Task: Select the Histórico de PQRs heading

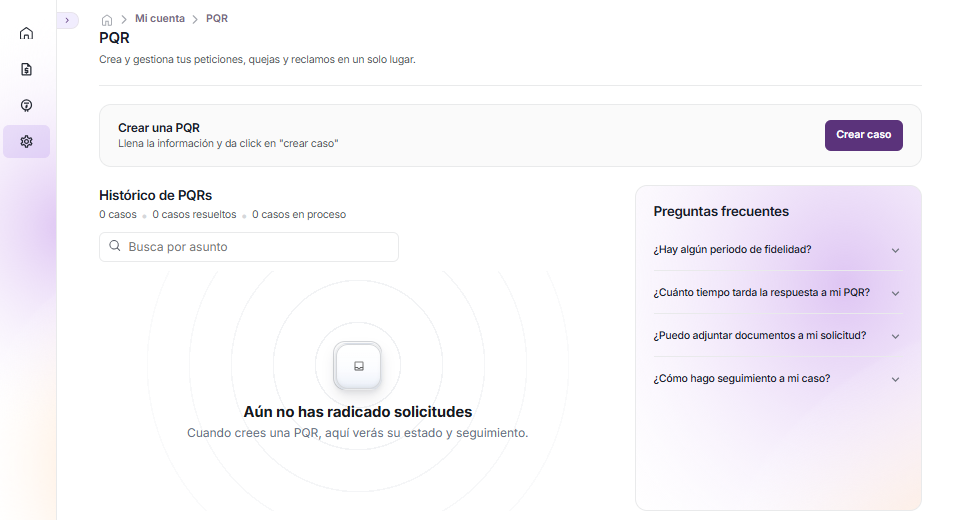Action: [x=155, y=196]
